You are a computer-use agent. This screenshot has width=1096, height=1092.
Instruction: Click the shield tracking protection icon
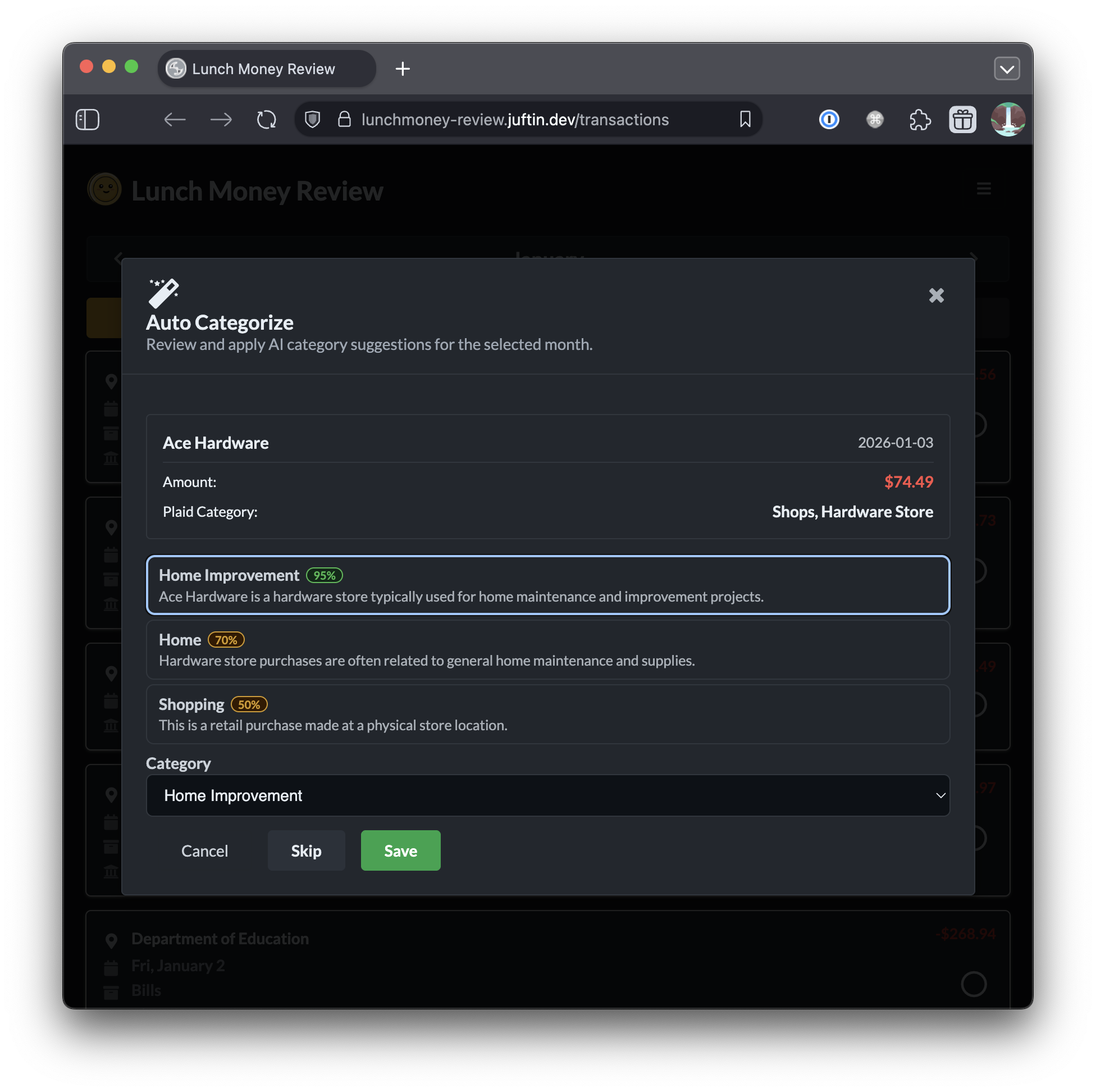[313, 120]
